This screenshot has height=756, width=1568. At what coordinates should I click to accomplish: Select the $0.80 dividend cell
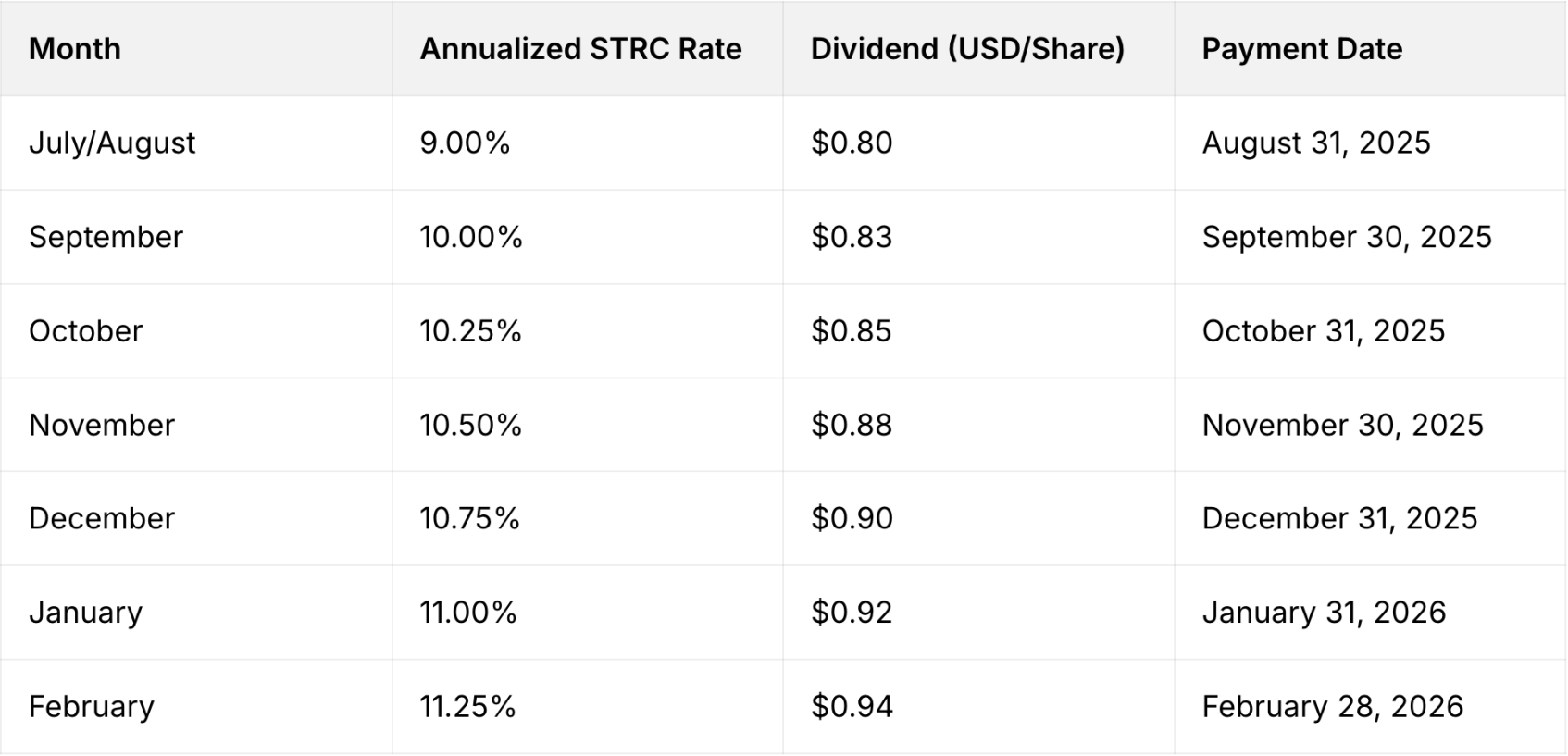[852, 143]
